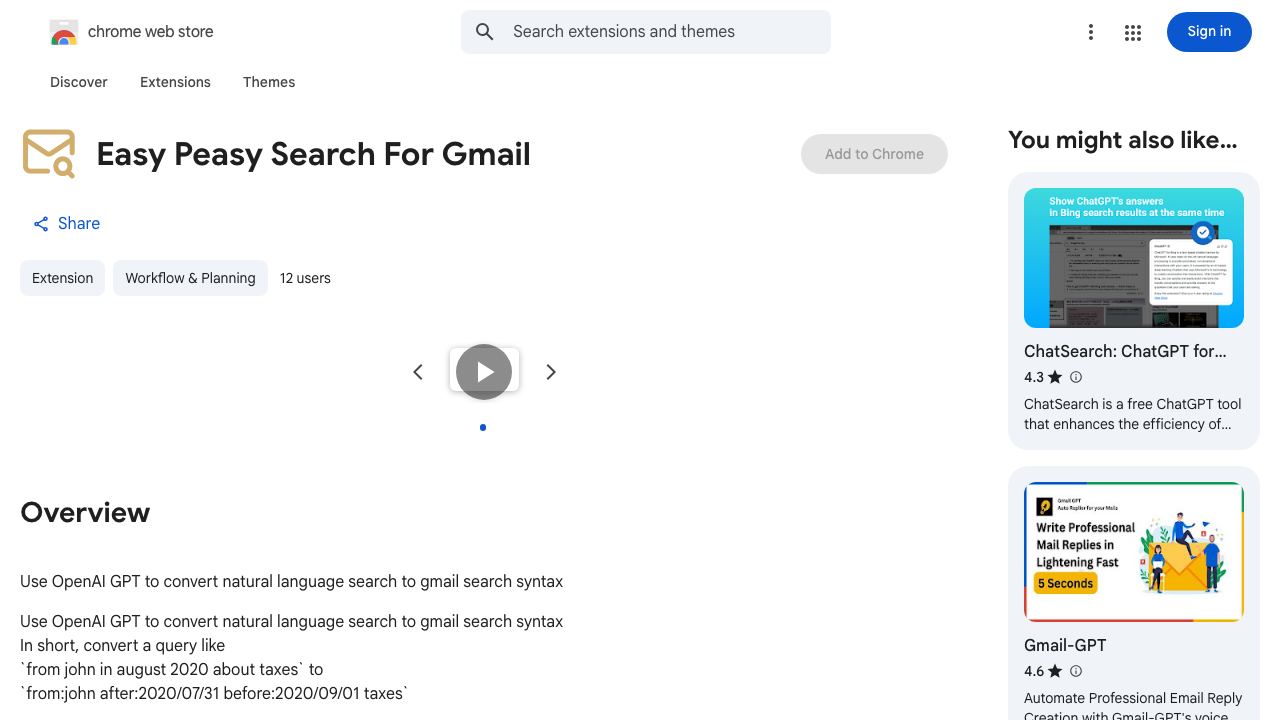Open the three-dot more options menu
1280x720 pixels.
[1091, 32]
